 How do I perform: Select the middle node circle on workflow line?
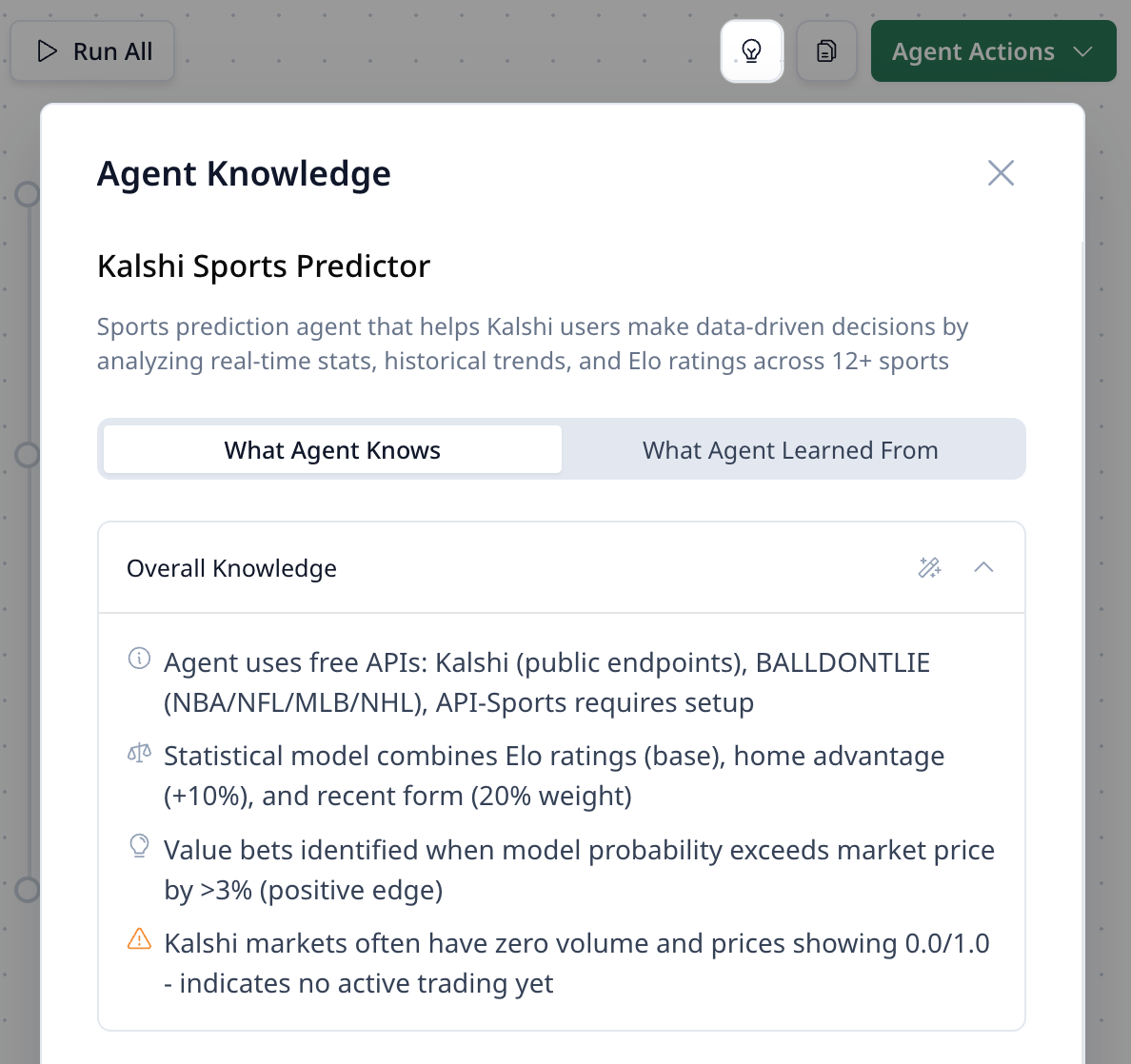click(x=28, y=455)
